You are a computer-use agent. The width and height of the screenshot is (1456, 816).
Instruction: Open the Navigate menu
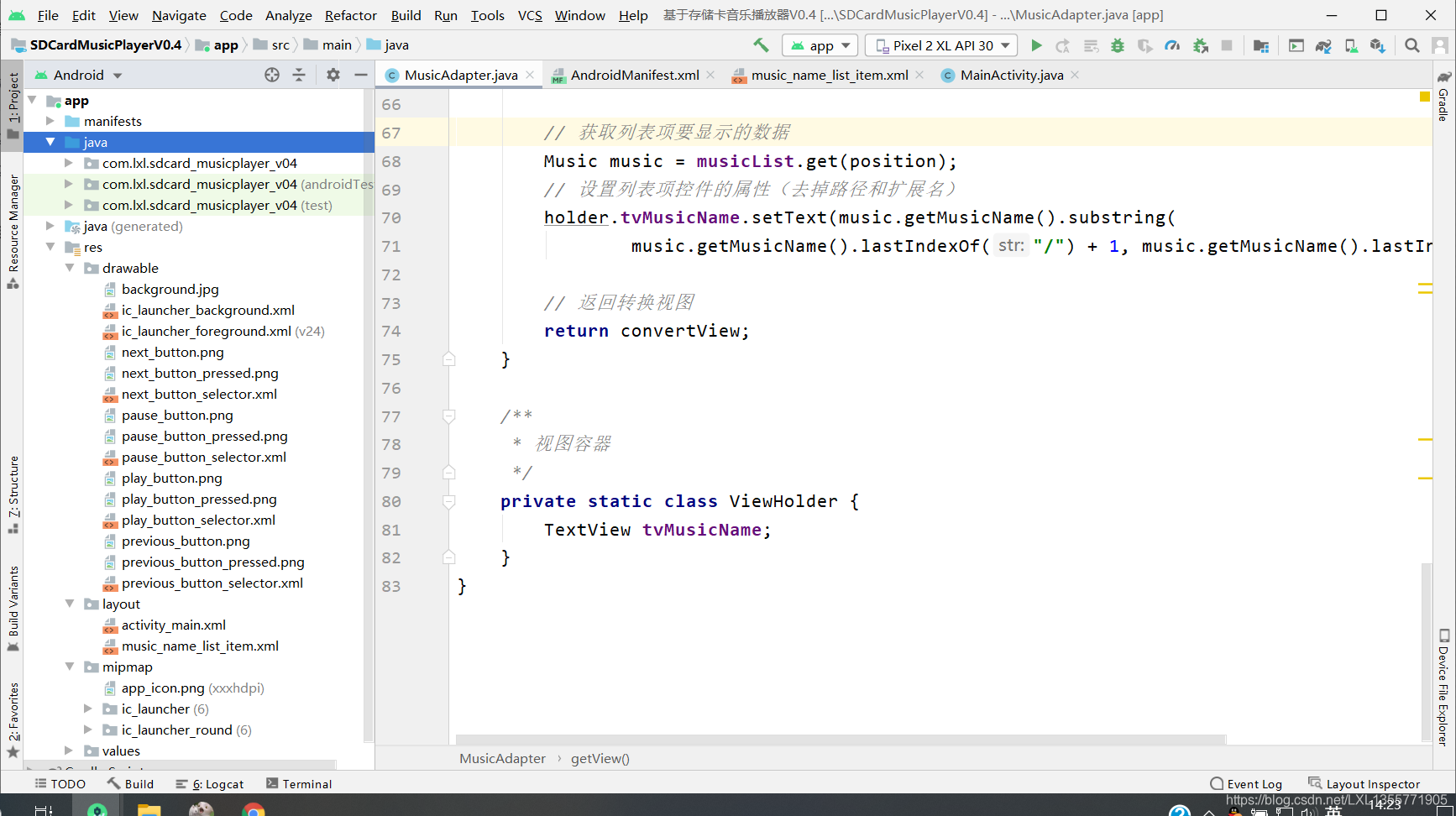click(x=179, y=15)
